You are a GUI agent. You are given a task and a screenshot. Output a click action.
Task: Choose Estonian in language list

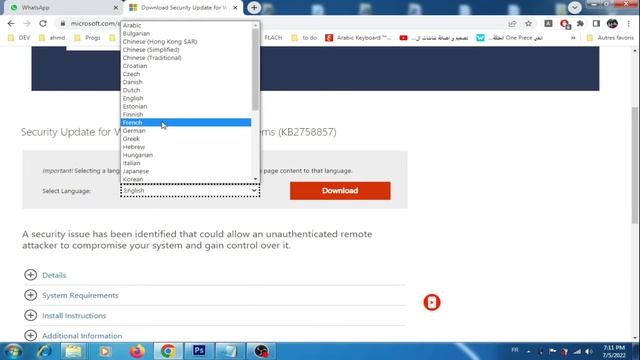(x=186, y=107)
